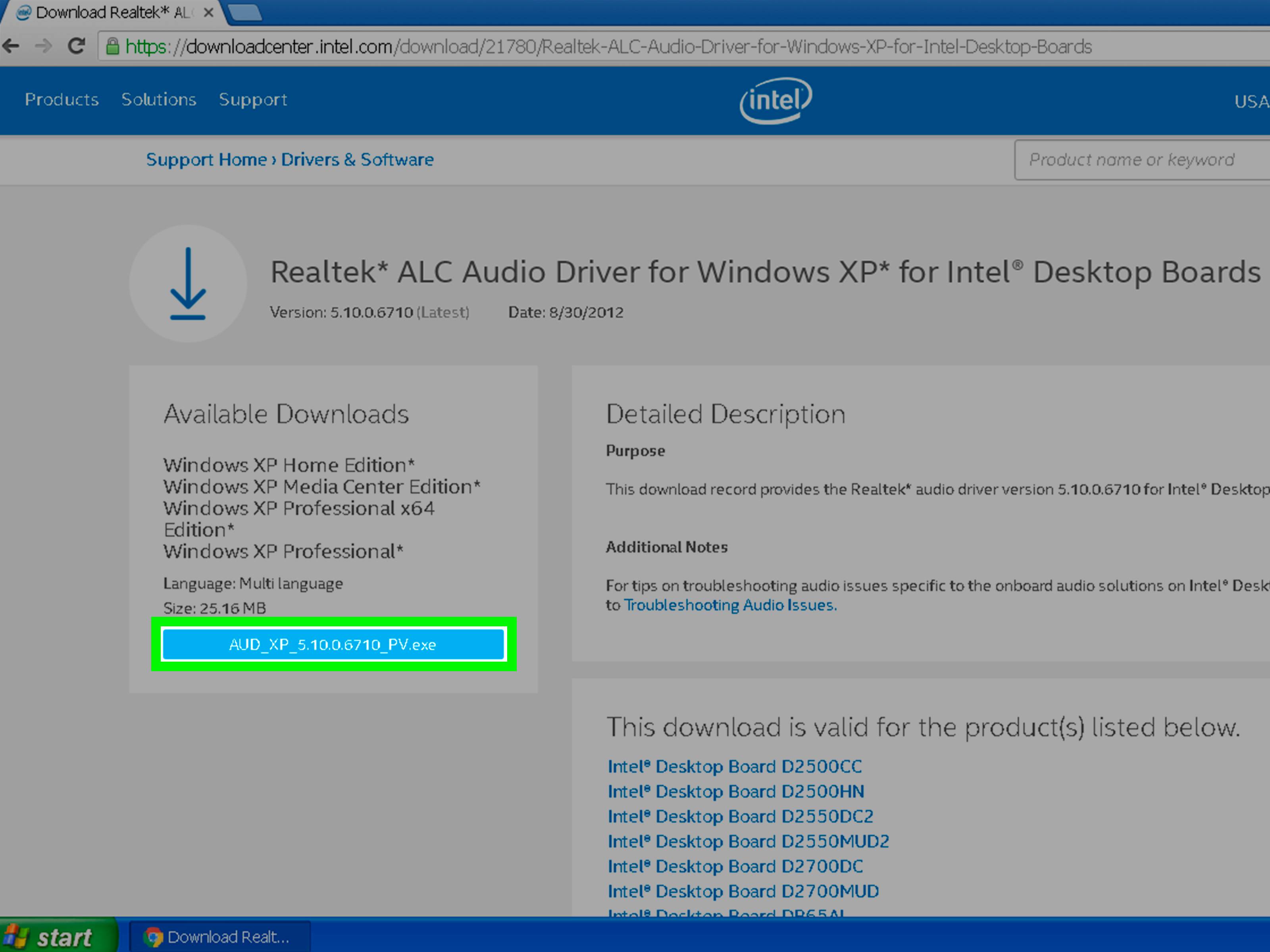The height and width of the screenshot is (952, 1270).
Task: Click the Download Realt... taskbar item
Action: click(220, 937)
